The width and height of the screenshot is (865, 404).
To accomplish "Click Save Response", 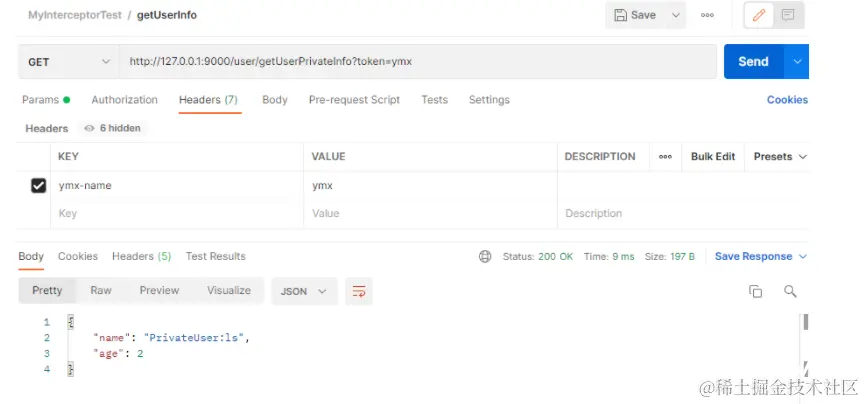I will 753,257.
